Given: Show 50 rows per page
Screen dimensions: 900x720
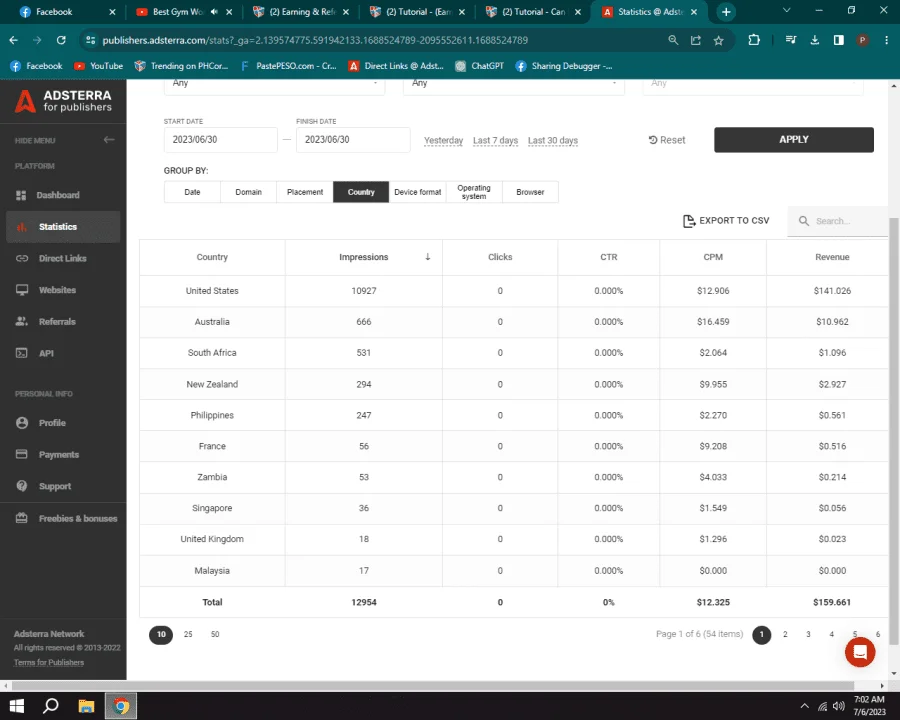Looking at the screenshot, I should point(215,634).
